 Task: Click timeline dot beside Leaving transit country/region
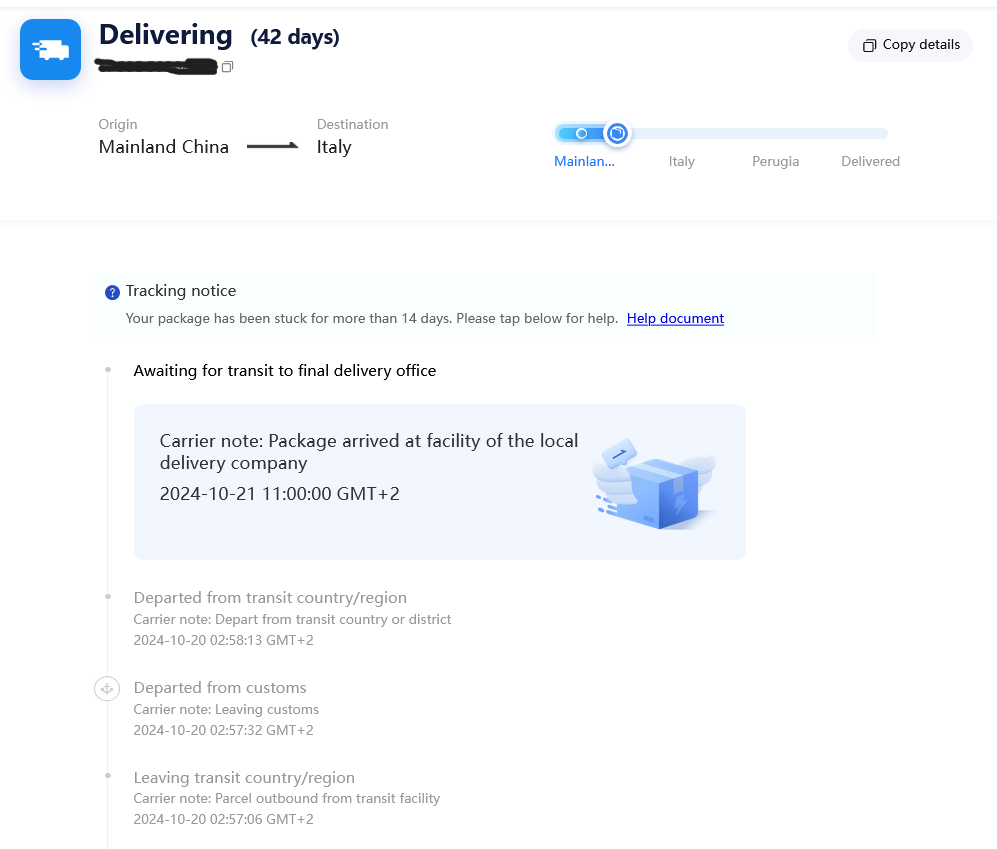coord(108,775)
